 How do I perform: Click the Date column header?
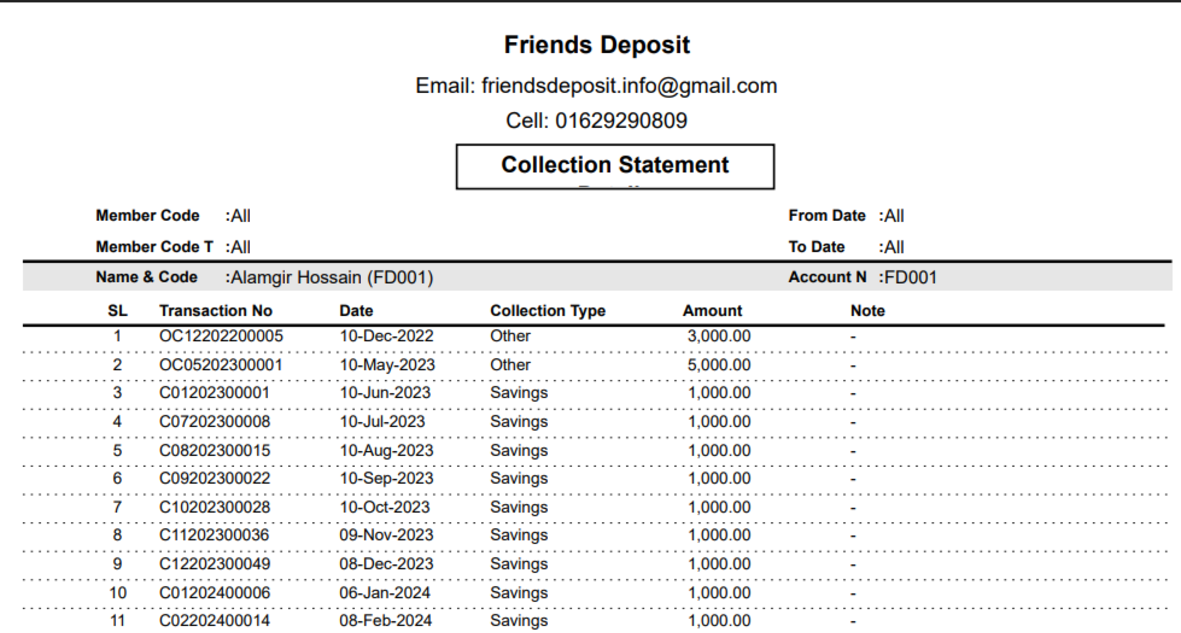pyautogui.click(x=356, y=311)
